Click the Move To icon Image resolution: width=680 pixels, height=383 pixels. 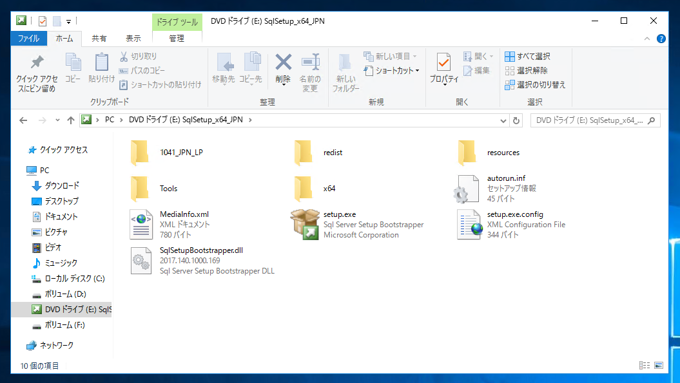pos(224,63)
